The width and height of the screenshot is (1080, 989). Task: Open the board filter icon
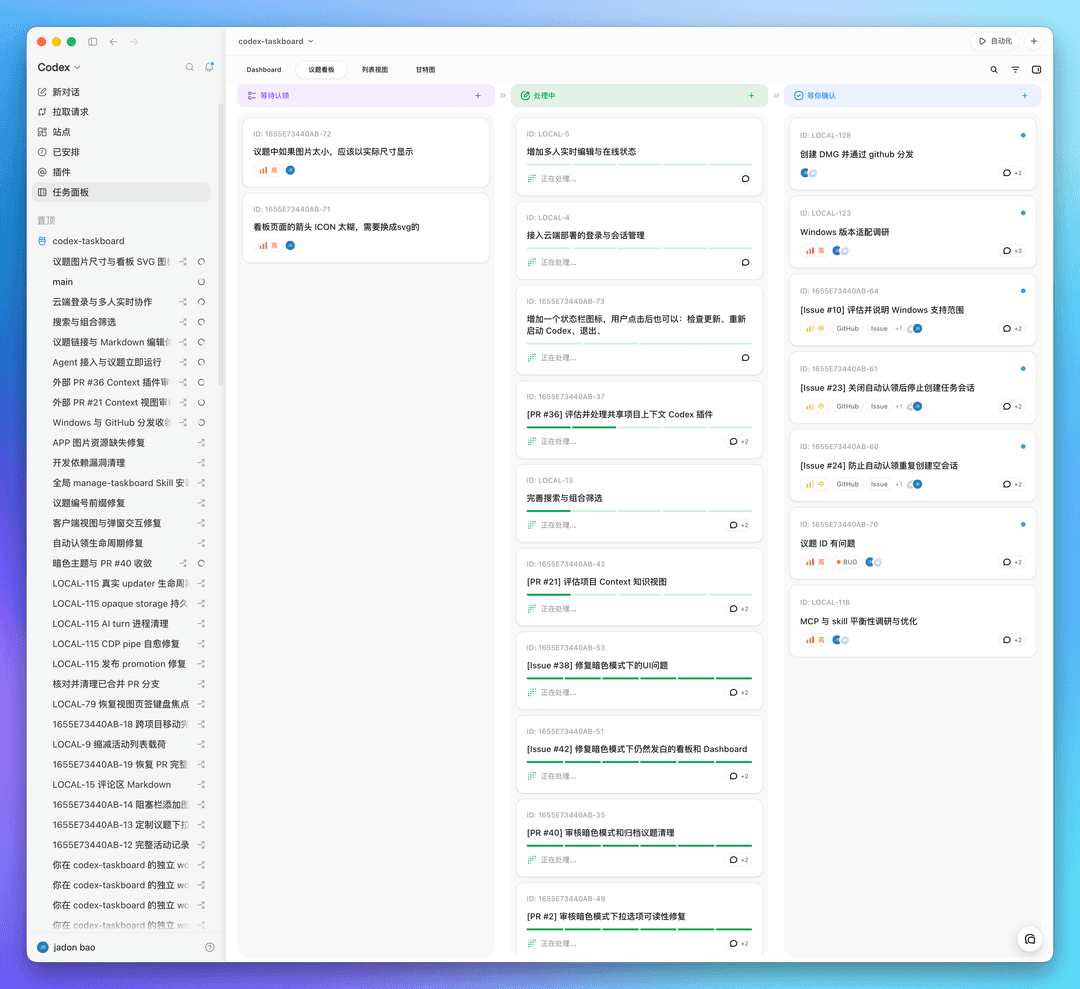[x=1015, y=70]
